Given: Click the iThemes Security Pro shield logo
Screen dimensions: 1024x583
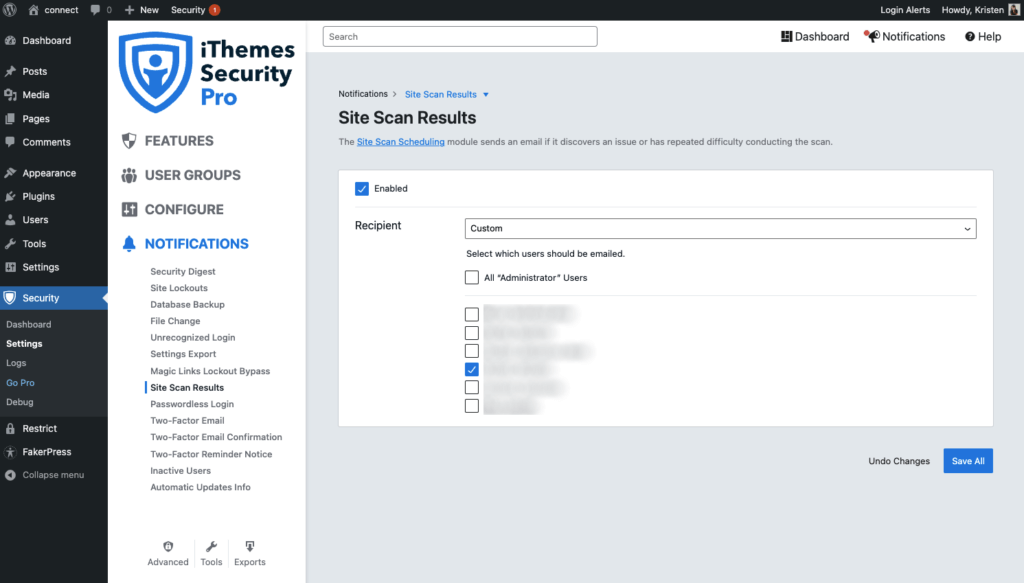Looking at the screenshot, I should point(155,72).
